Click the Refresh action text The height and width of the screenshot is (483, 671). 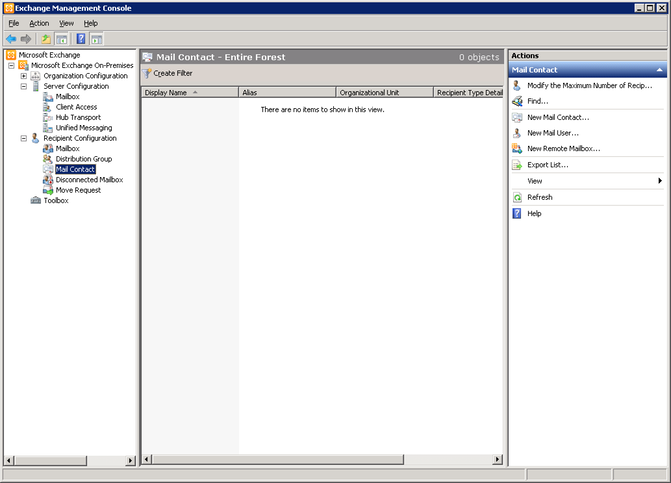coord(540,197)
